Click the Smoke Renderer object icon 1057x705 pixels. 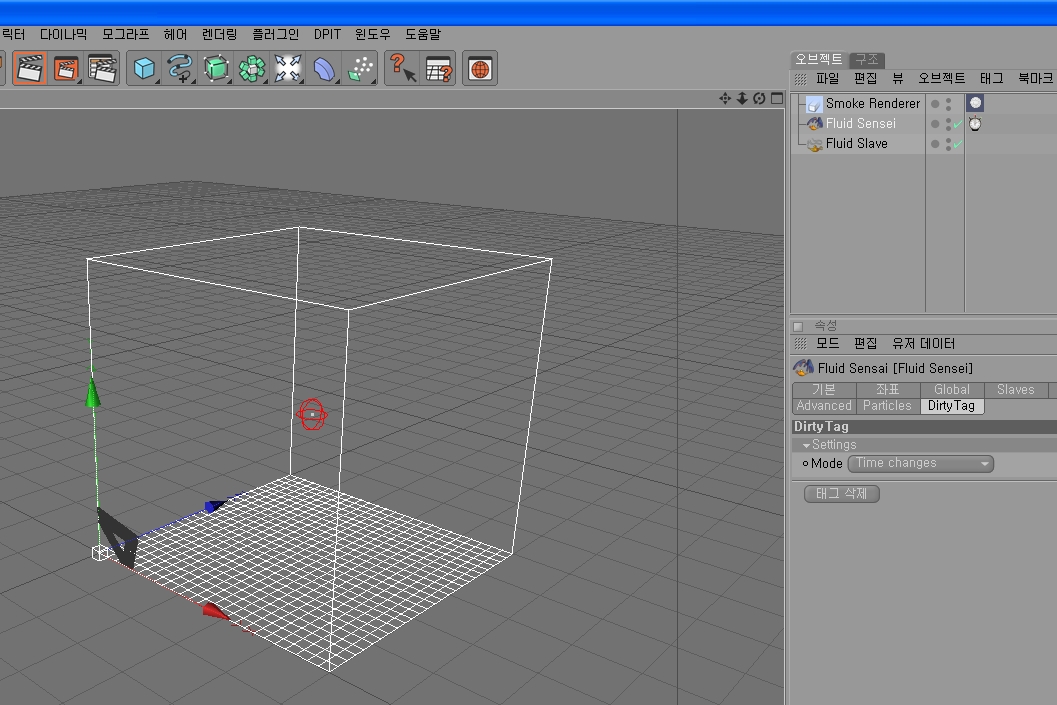click(814, 104)
